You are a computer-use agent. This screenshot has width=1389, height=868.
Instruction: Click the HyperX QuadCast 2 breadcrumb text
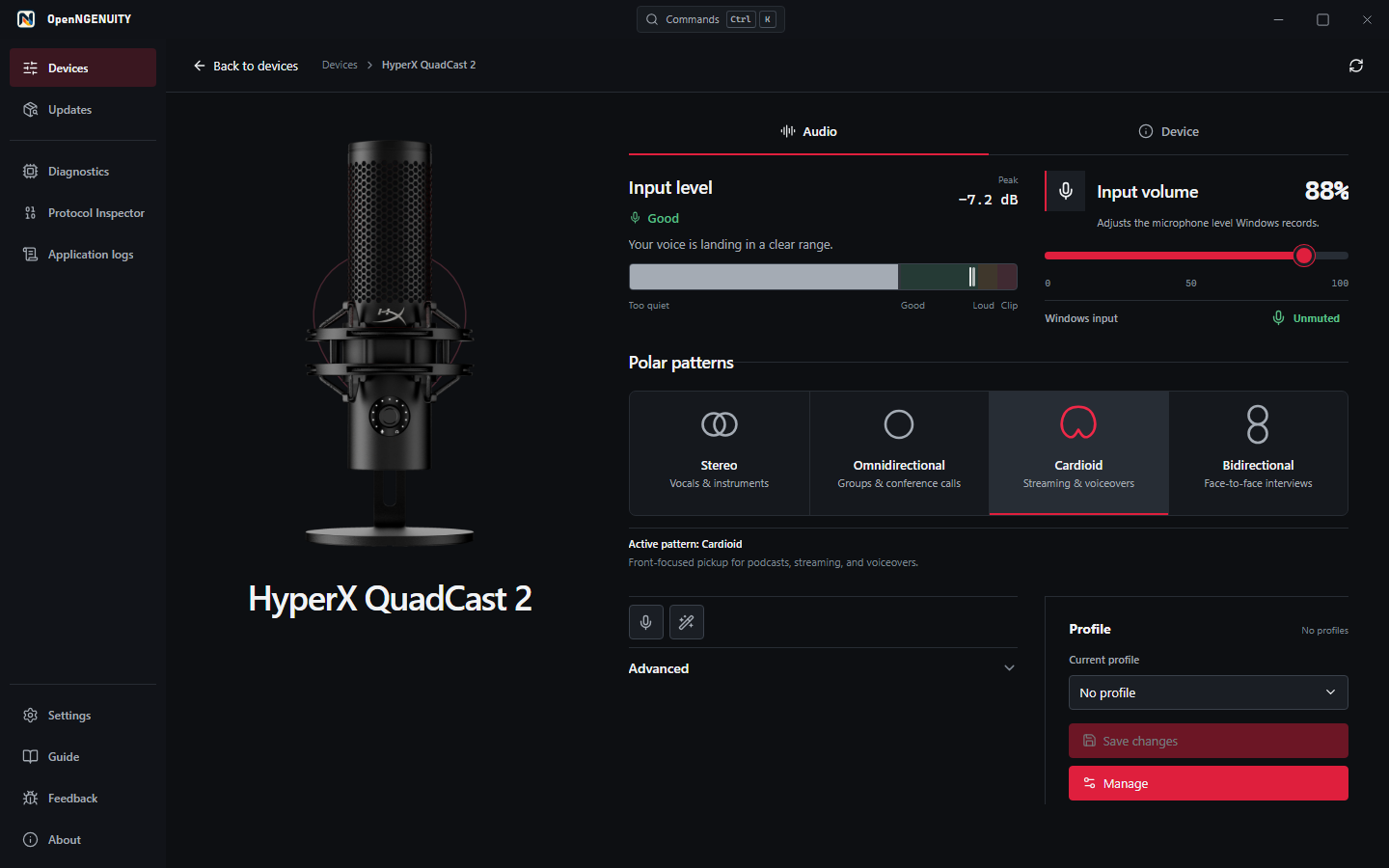pos(428,65)
